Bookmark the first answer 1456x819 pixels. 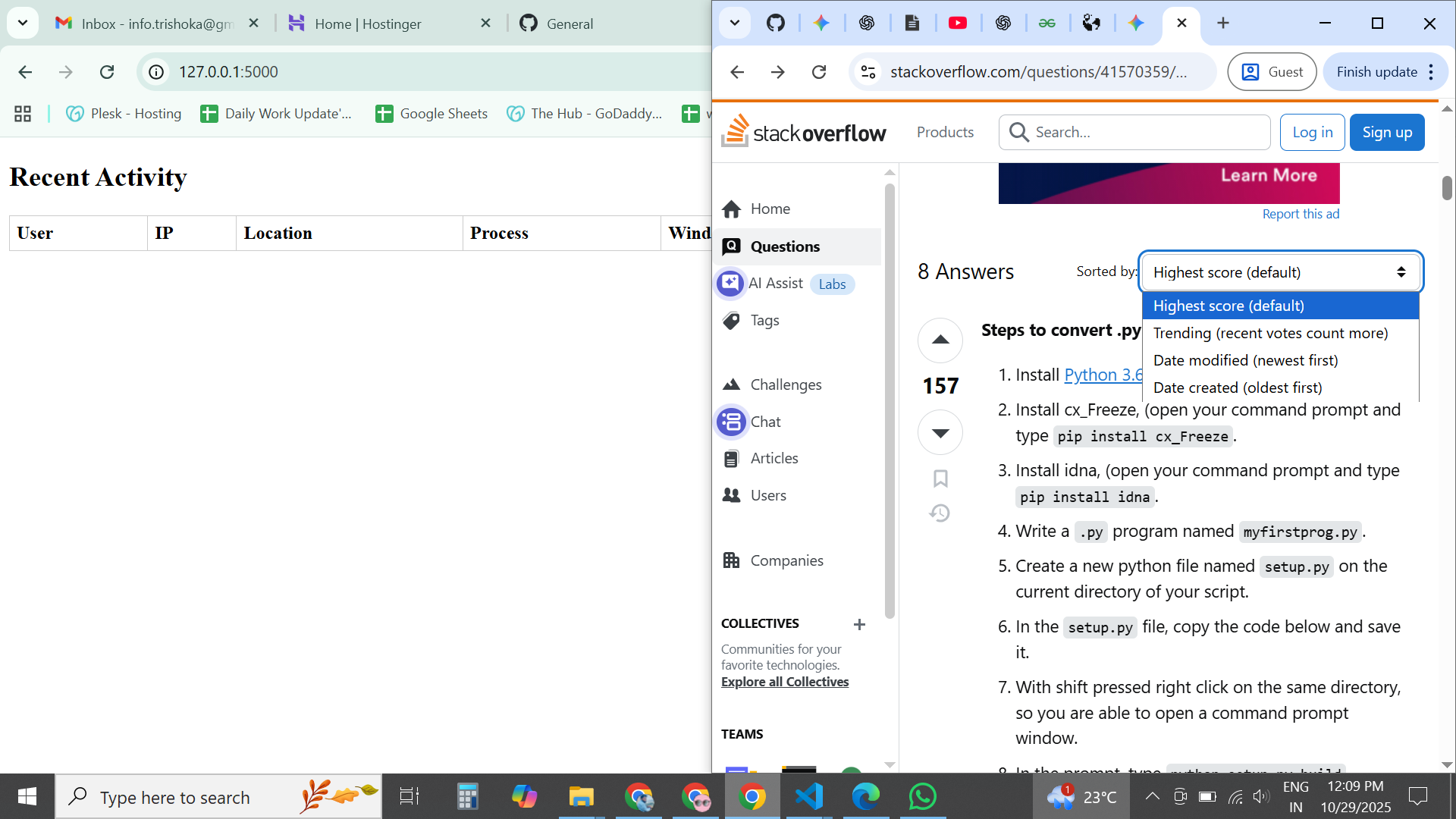[x=940, y=479]
